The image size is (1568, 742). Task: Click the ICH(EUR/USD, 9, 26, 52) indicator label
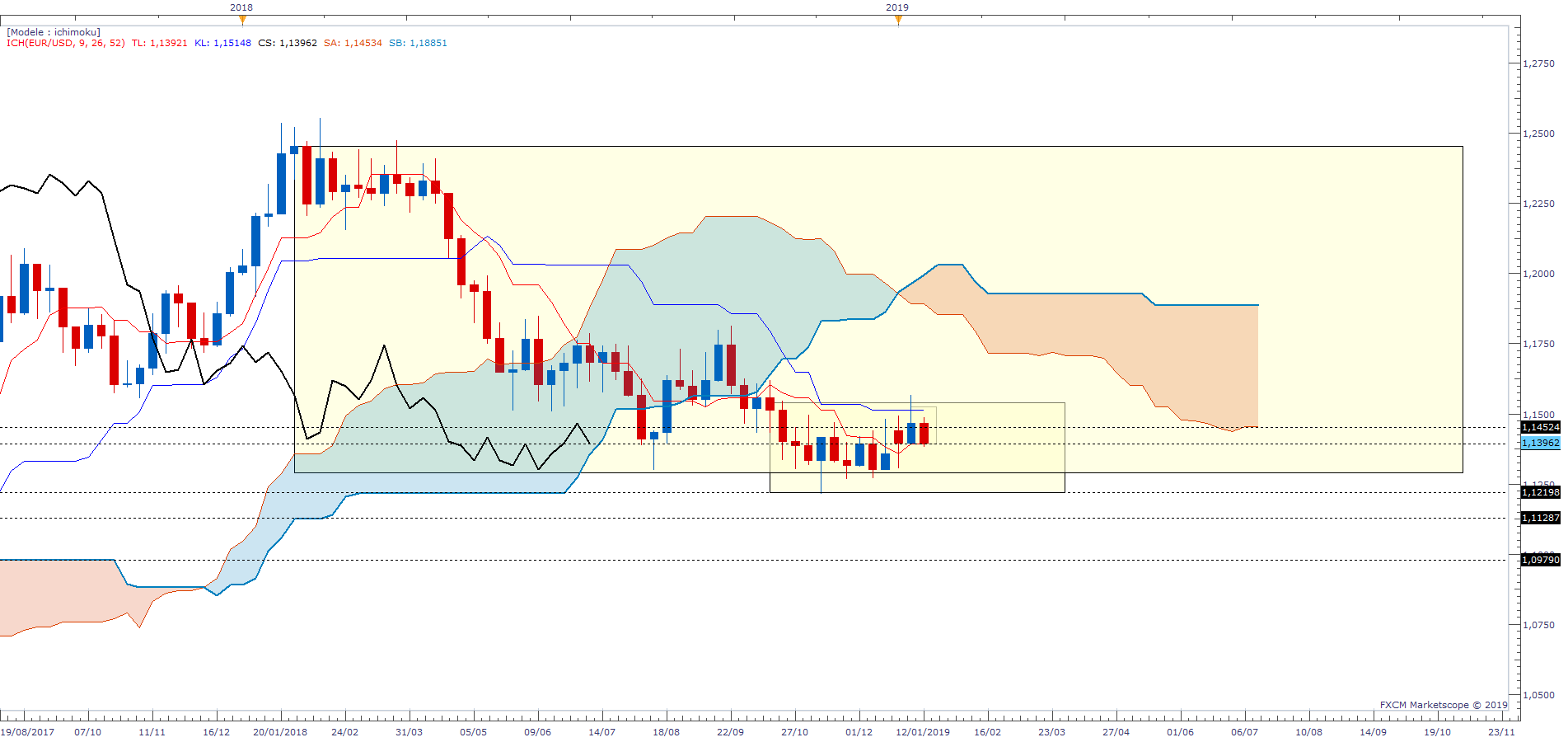click(66, 43)
